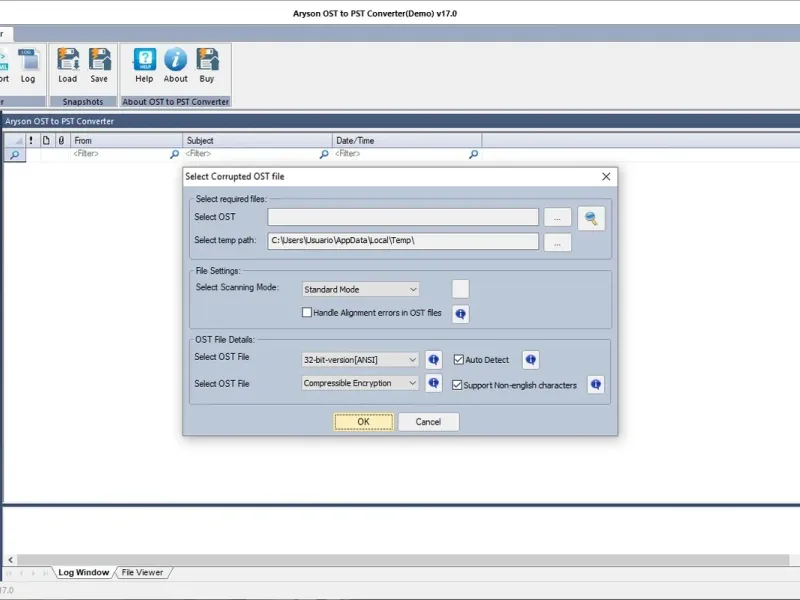
Task: Switch to the File Viewer tab
Action: click(142, 572)
